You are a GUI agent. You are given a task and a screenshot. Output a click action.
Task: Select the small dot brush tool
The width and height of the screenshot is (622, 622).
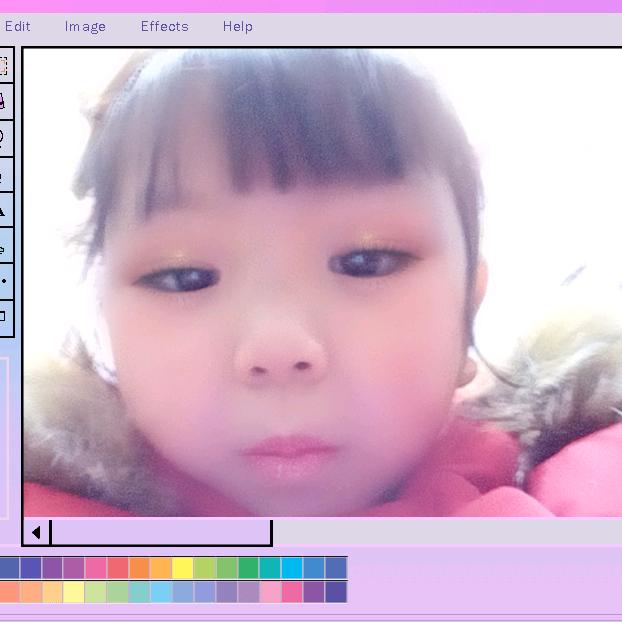click(x=6, y=282)
